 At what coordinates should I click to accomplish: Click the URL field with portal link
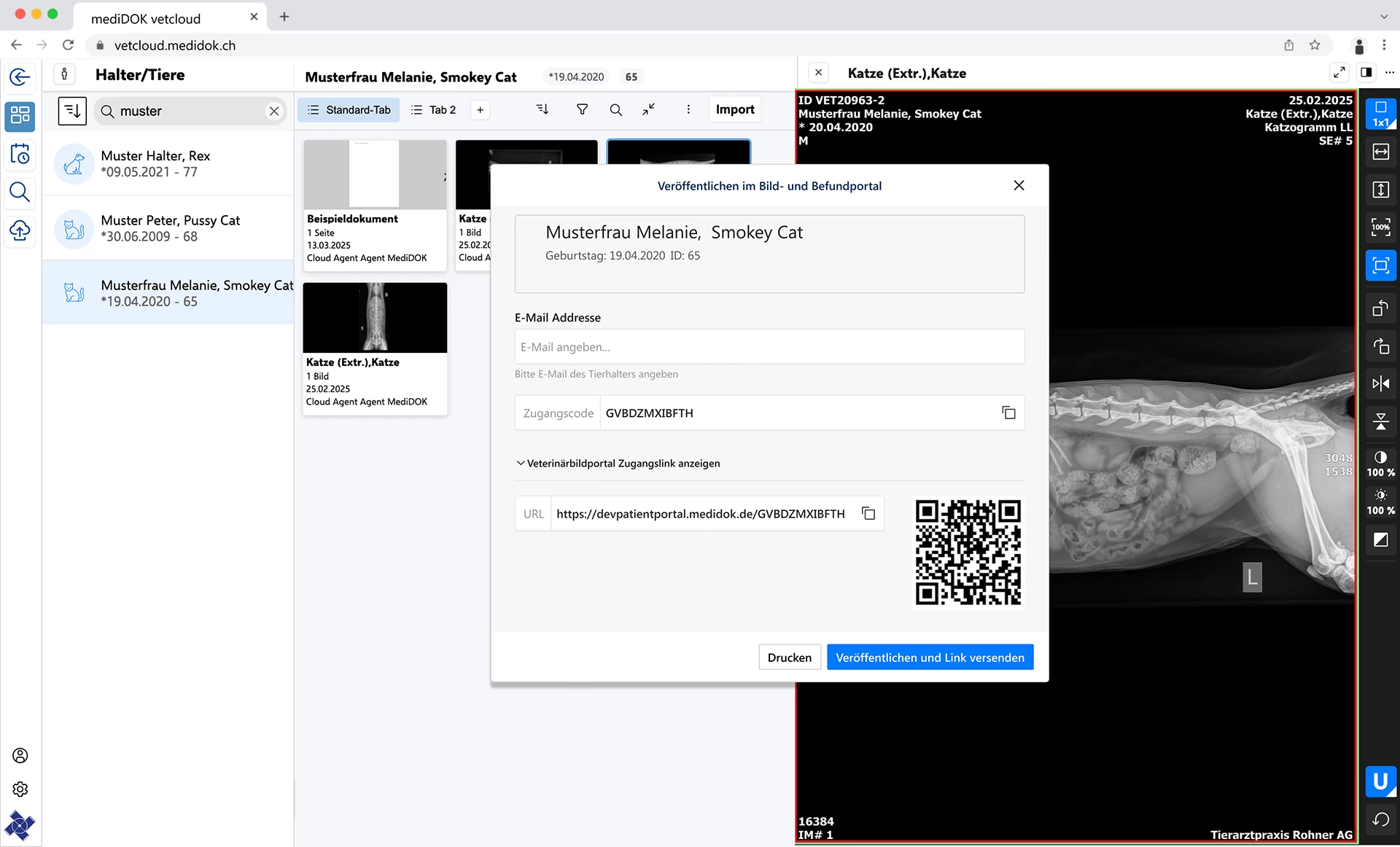(x=699, y=513)
